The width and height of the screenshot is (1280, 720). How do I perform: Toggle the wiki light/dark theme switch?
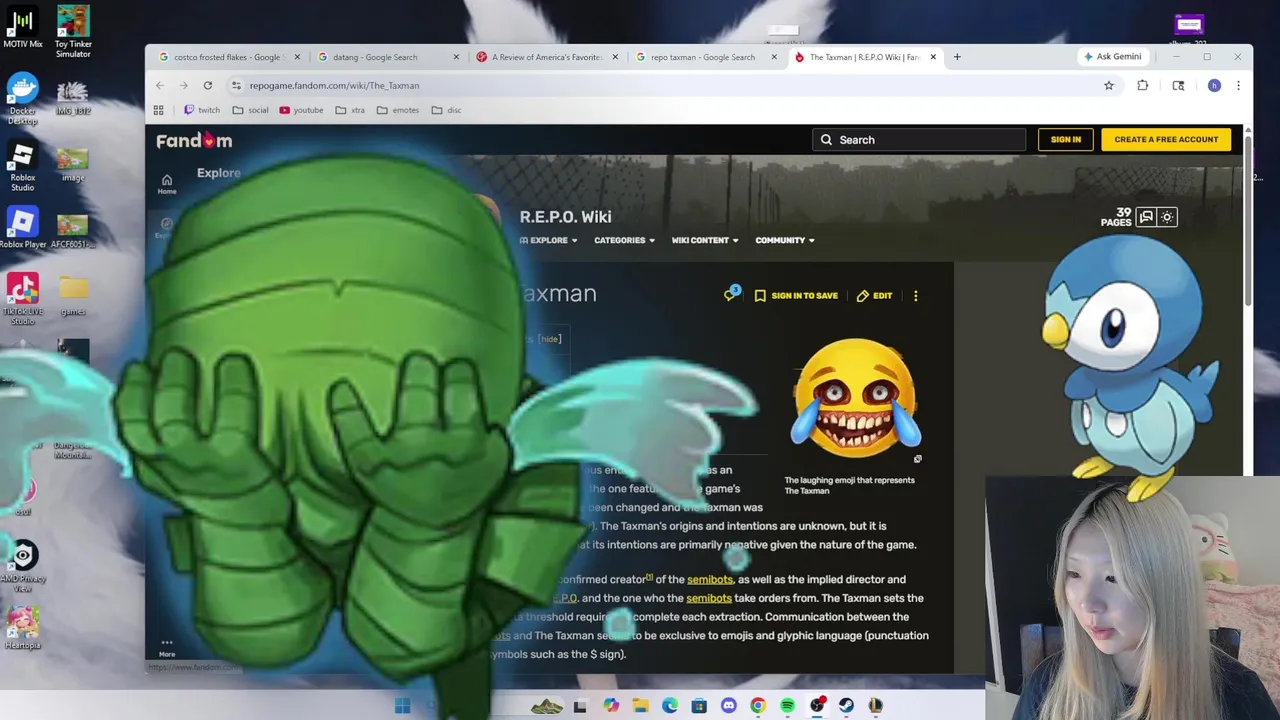pos(1167,217)
